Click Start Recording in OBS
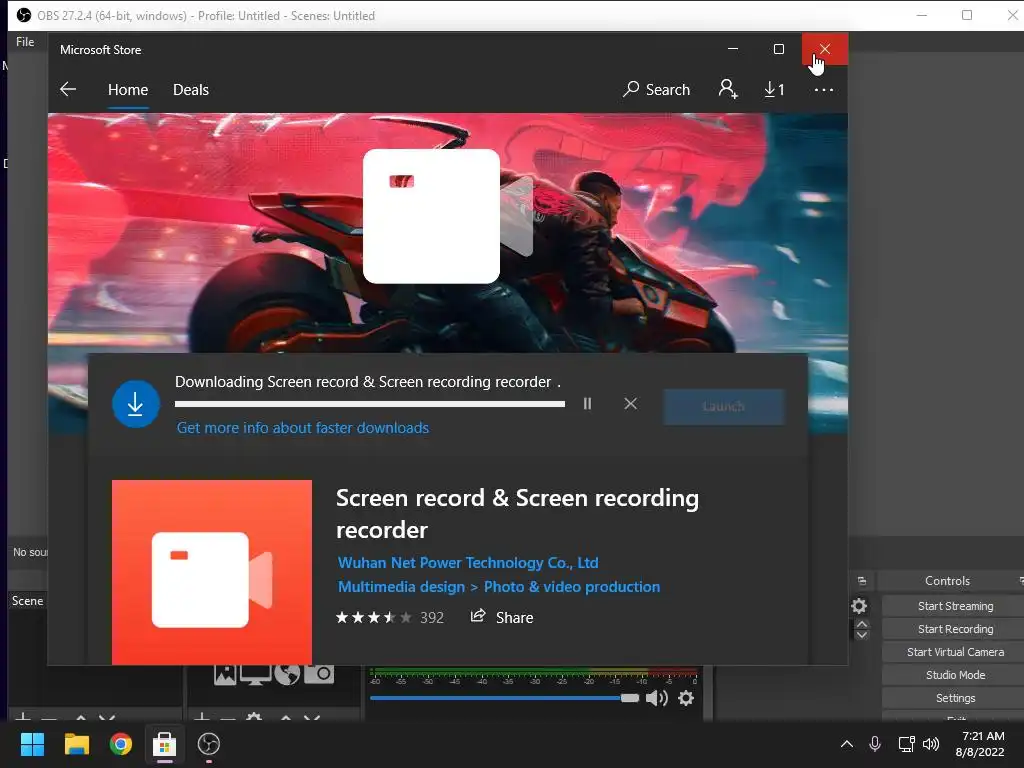1024x768 pixels. click(x=955, y=629)
